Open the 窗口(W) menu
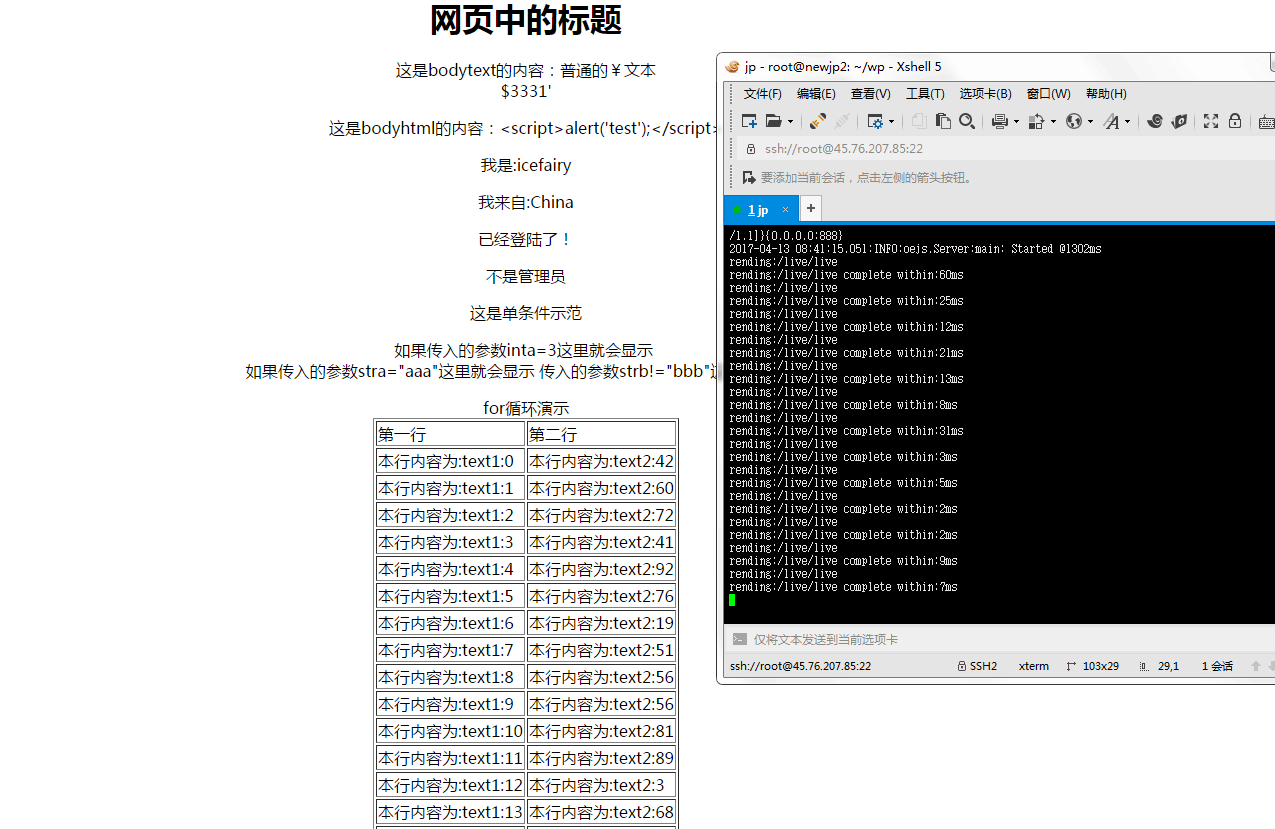This screenshot has height=829, width=1275. 1049,94
